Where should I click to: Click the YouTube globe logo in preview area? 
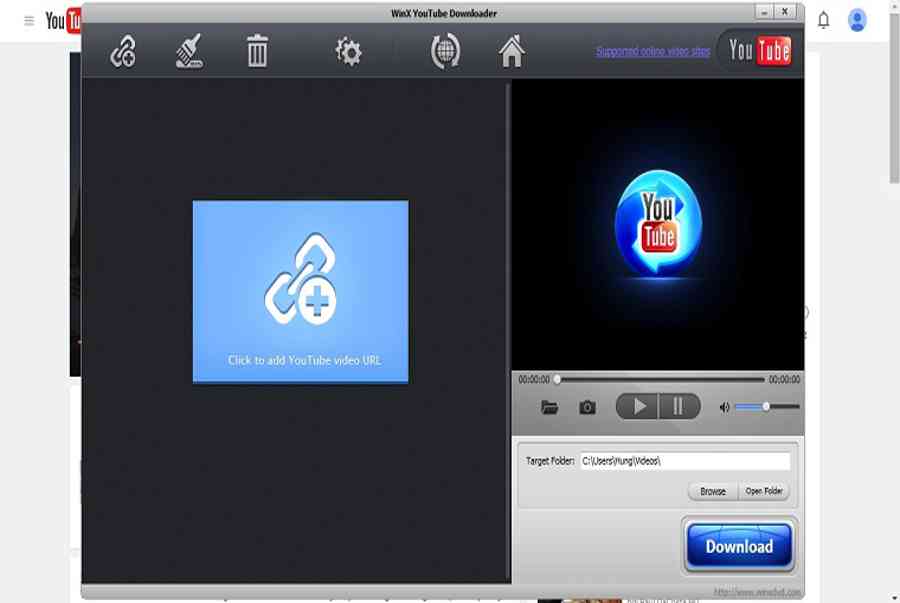pyautogui.click(x=658, y=223)
